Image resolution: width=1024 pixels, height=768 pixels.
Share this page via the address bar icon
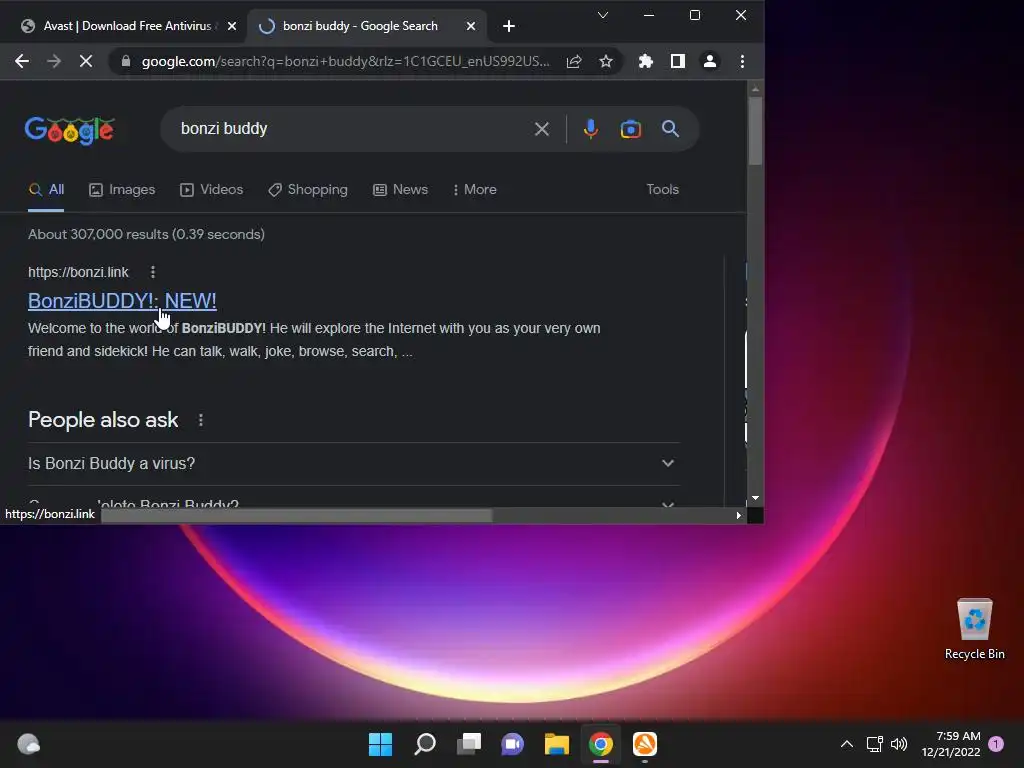coord(574,61)
